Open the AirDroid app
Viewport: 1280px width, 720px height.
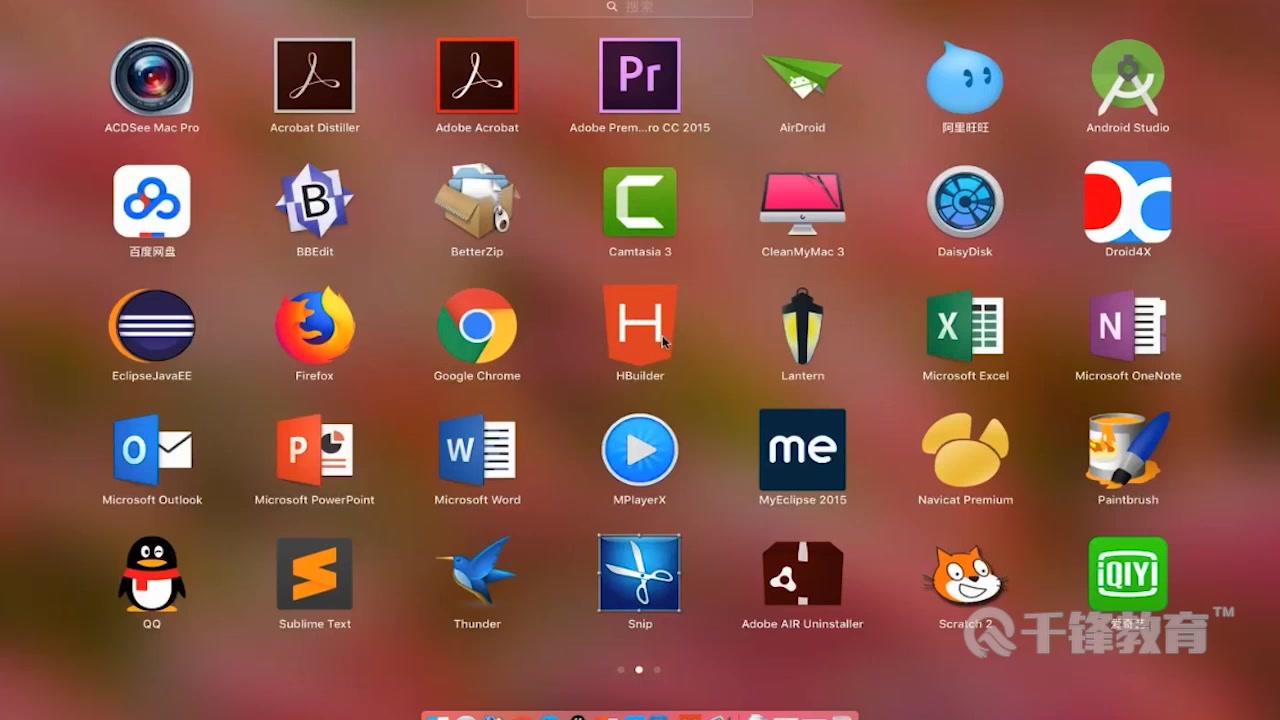pos(802,76)
